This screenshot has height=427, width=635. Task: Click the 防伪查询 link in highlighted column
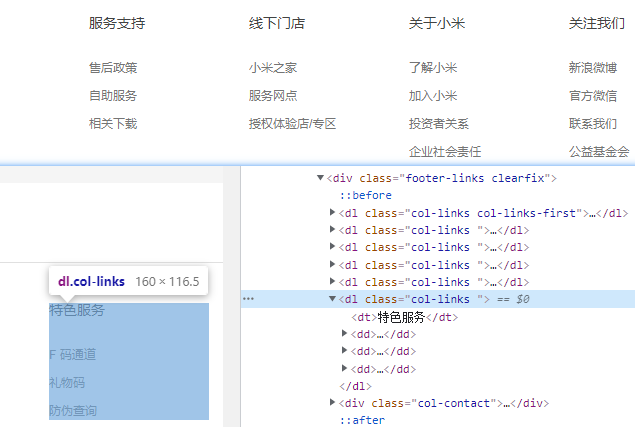73,410
